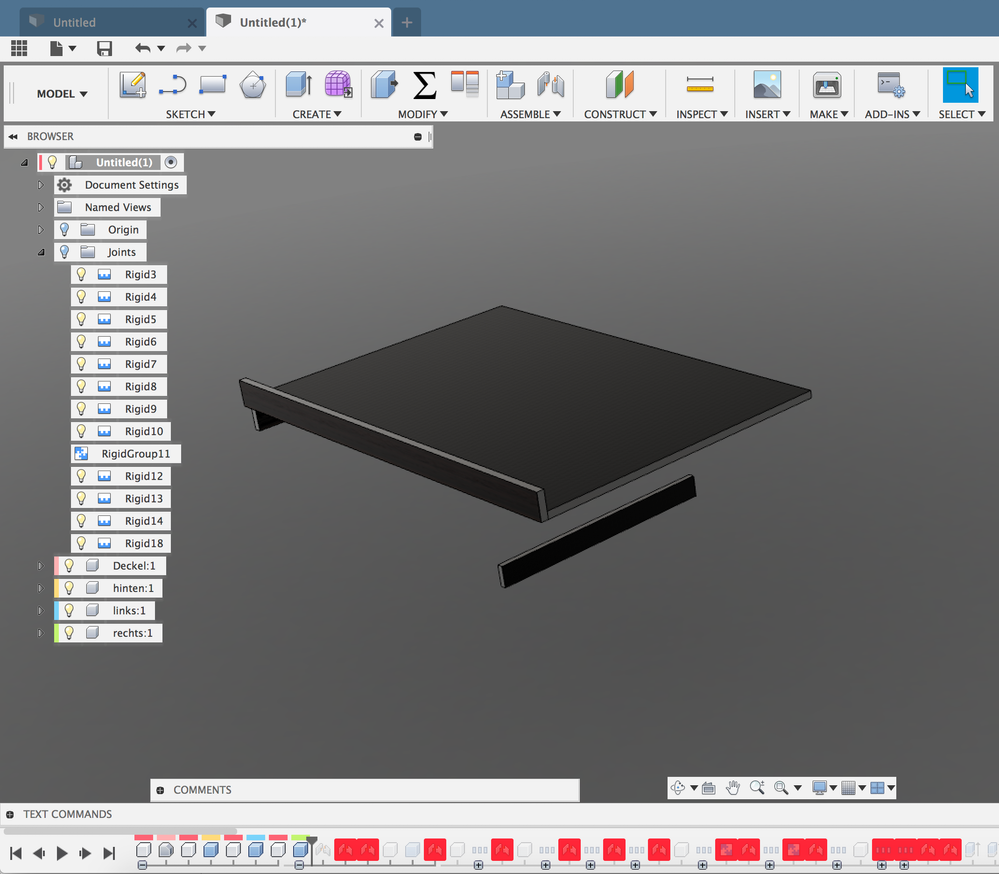Toggle visibility of the Joints folder
Viewport: 999px width, 874px height.
pyautogui.click(x=65, y=252)
